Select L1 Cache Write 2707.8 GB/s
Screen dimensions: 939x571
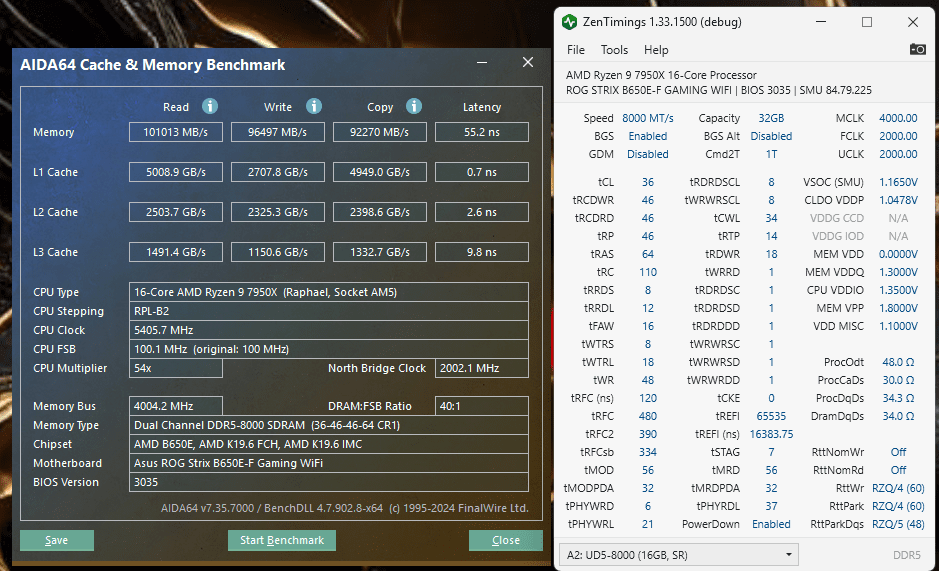[x=278, y=172]
